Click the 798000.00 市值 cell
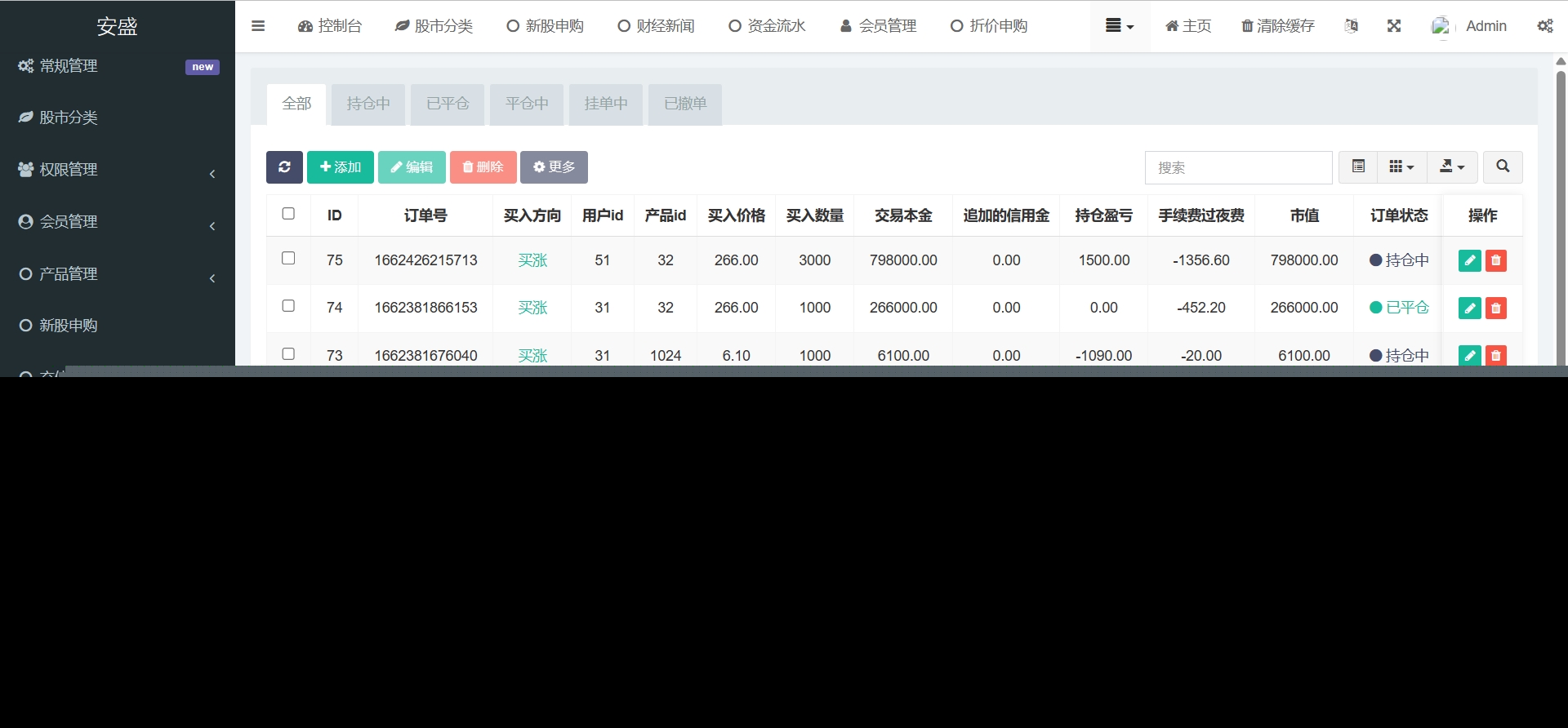 click(x=1304, y=260)
